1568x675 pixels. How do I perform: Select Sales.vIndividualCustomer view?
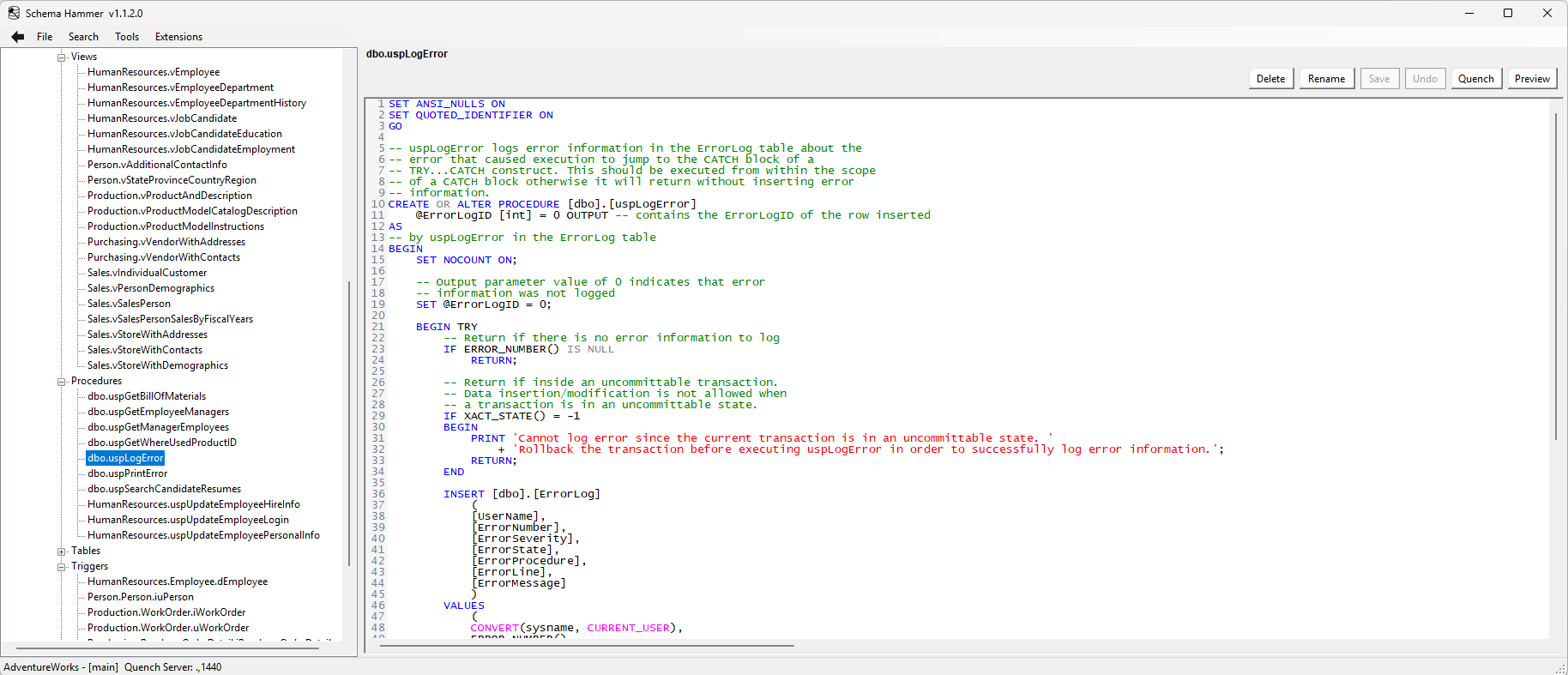(147, 273)
